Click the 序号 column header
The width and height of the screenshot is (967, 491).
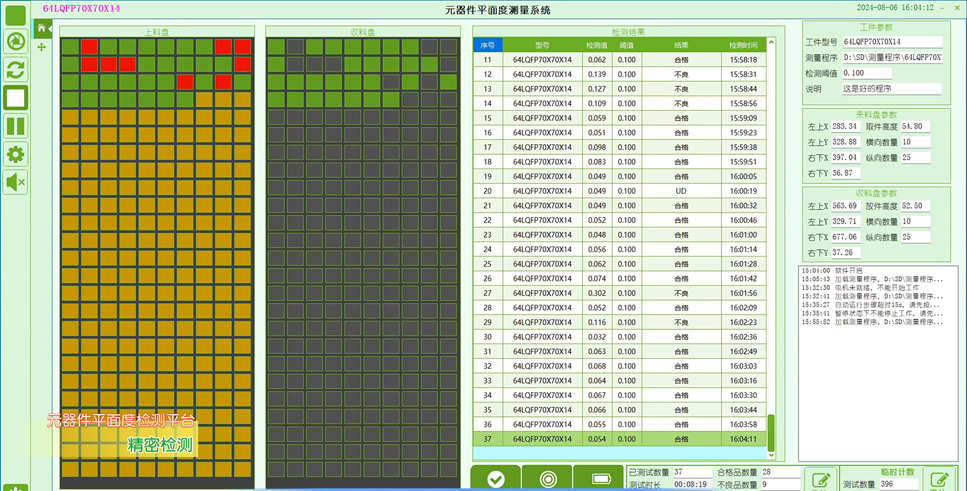click(x=487, y=45)
